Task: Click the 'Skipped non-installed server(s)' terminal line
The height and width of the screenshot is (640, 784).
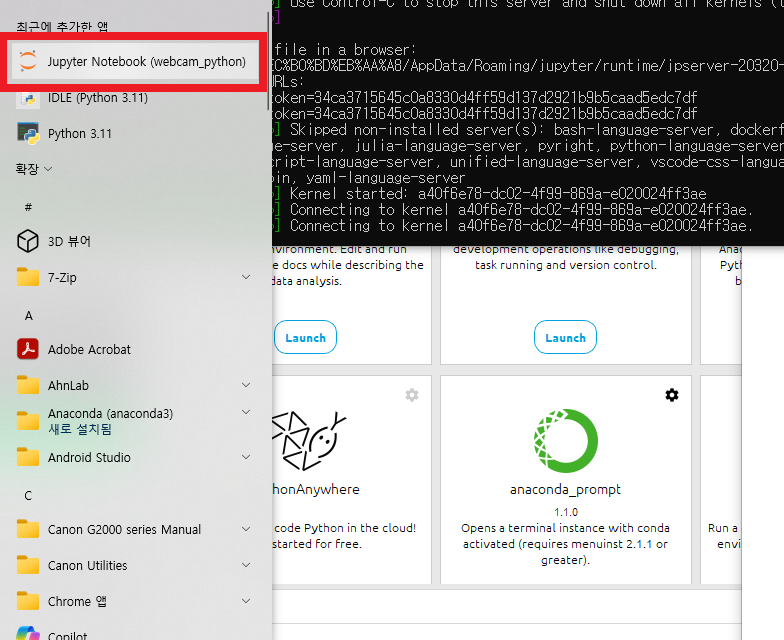Action: pyautogui.click(x=536, y=130)
